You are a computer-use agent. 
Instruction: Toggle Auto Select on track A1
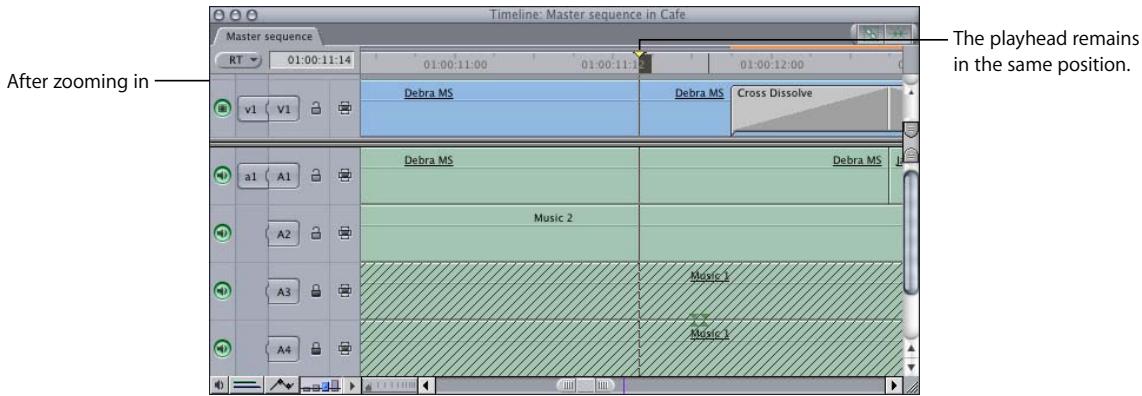click(344, 175)
